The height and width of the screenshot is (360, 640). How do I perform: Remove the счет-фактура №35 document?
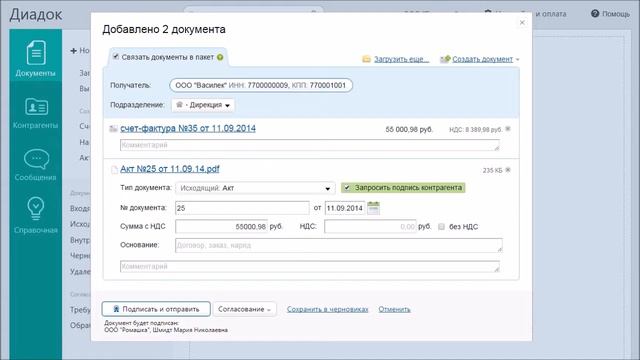[508, 129]
